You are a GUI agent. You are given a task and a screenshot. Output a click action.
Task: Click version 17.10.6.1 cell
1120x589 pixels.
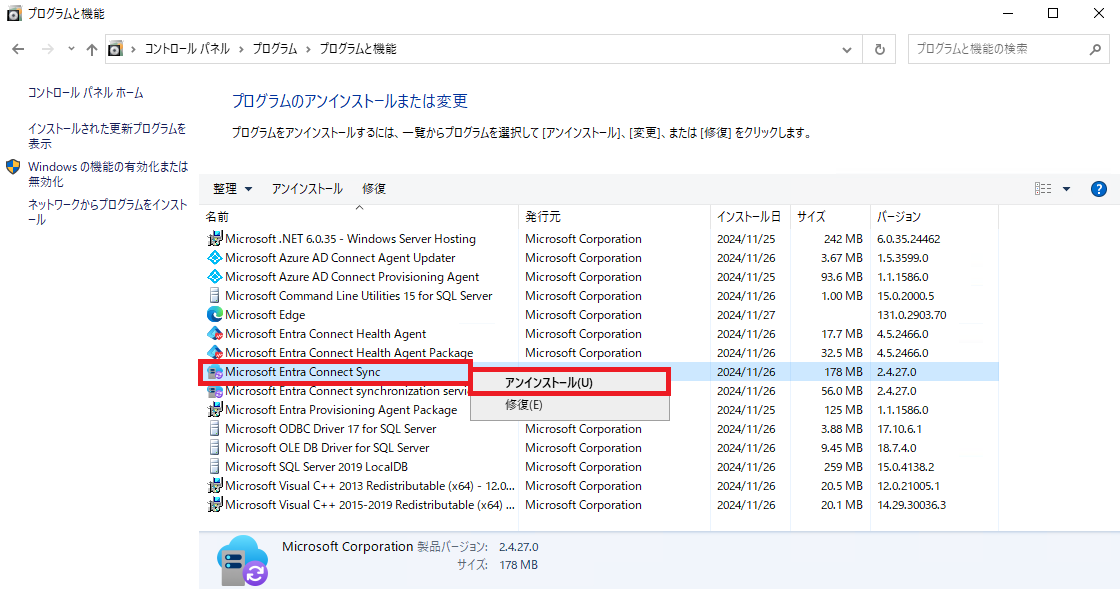899,429
